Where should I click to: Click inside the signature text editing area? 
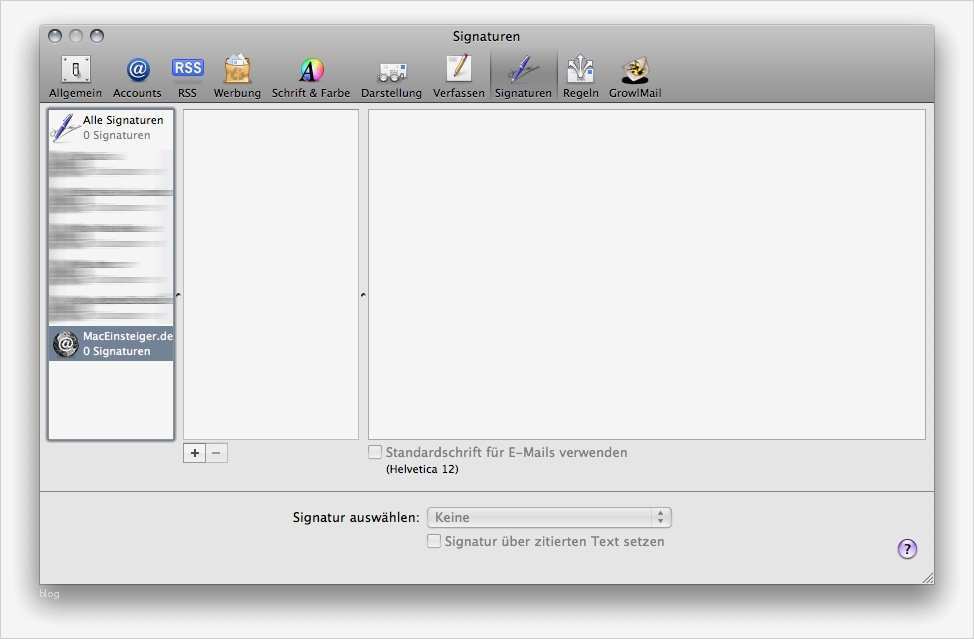[x=647, y=274]
